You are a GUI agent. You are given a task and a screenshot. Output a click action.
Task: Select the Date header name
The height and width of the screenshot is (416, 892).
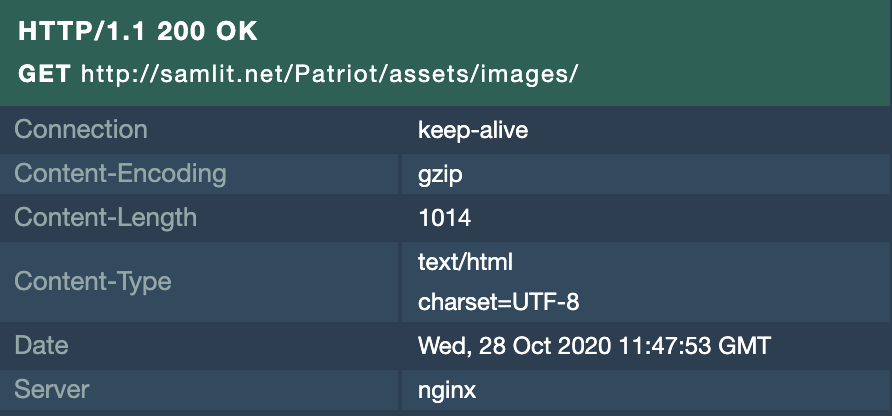(41, 346)
